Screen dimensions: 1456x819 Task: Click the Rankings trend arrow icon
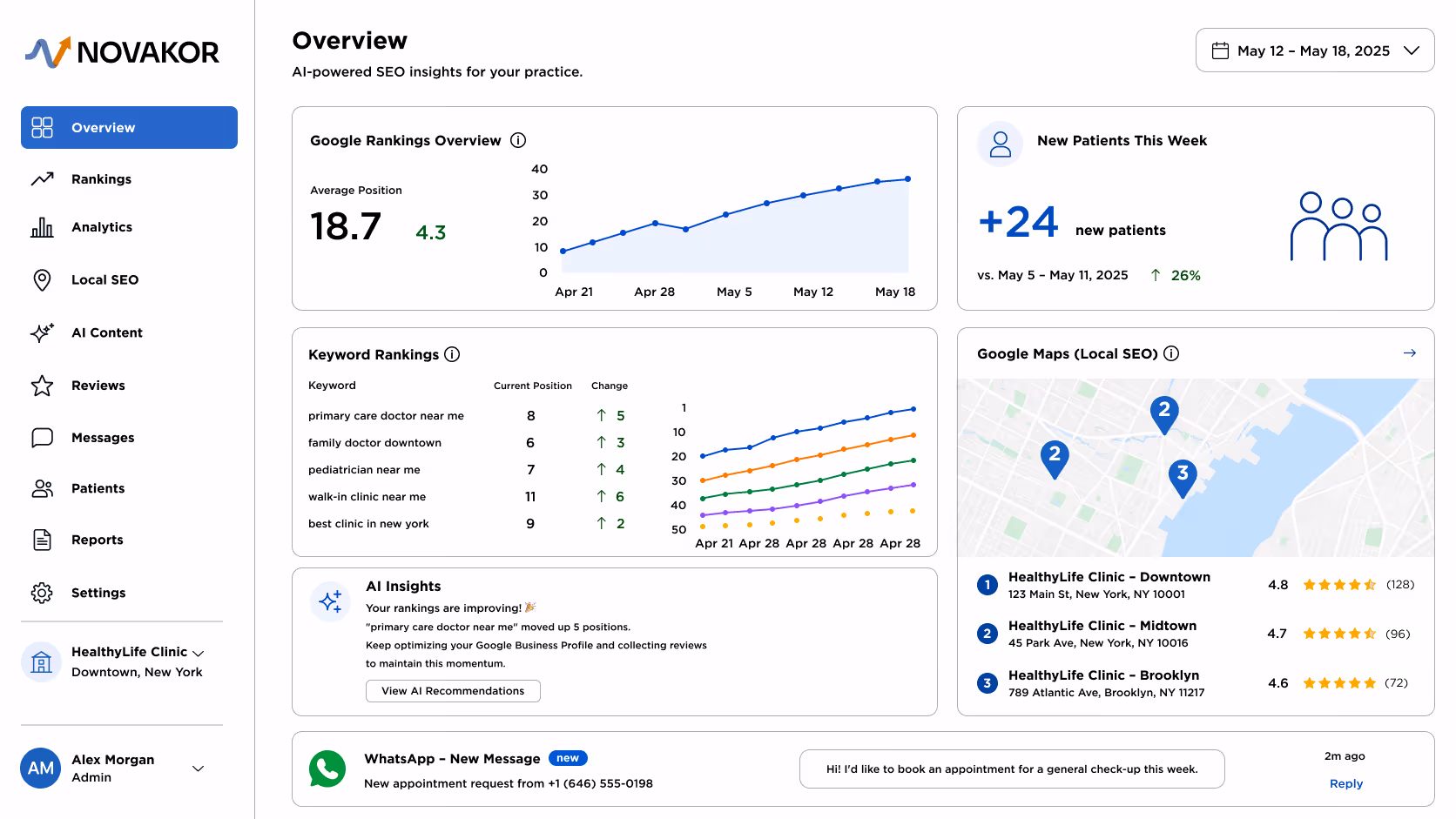(42, 179)
